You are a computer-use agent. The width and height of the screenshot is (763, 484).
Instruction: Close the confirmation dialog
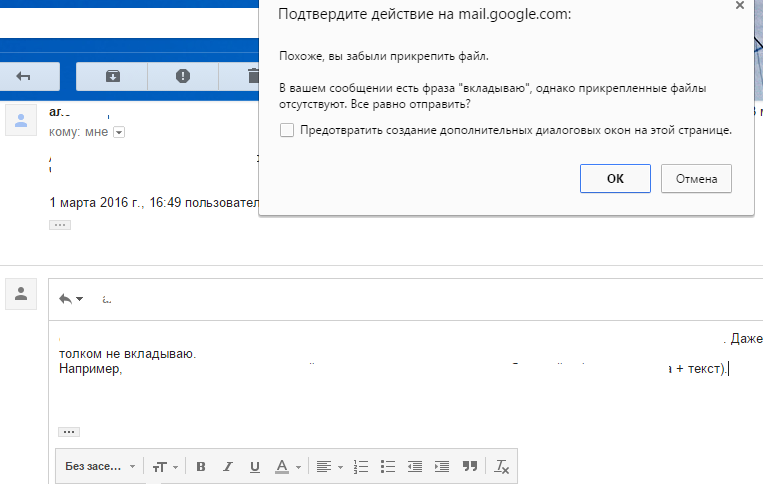click(x=740, y=5)
